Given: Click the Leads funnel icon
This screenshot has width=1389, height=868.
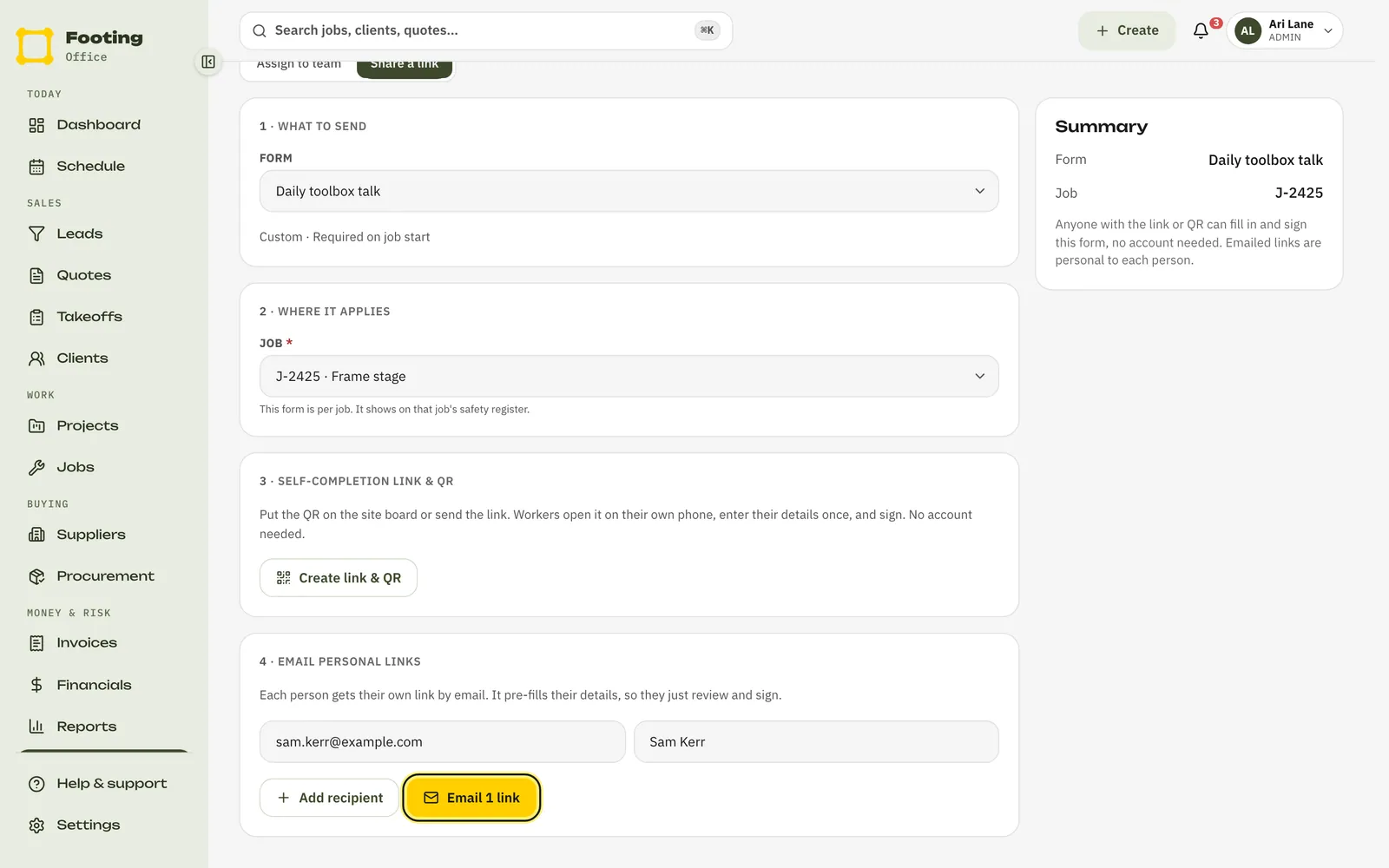Looking at the screenshot, I should tap(36, 234).
